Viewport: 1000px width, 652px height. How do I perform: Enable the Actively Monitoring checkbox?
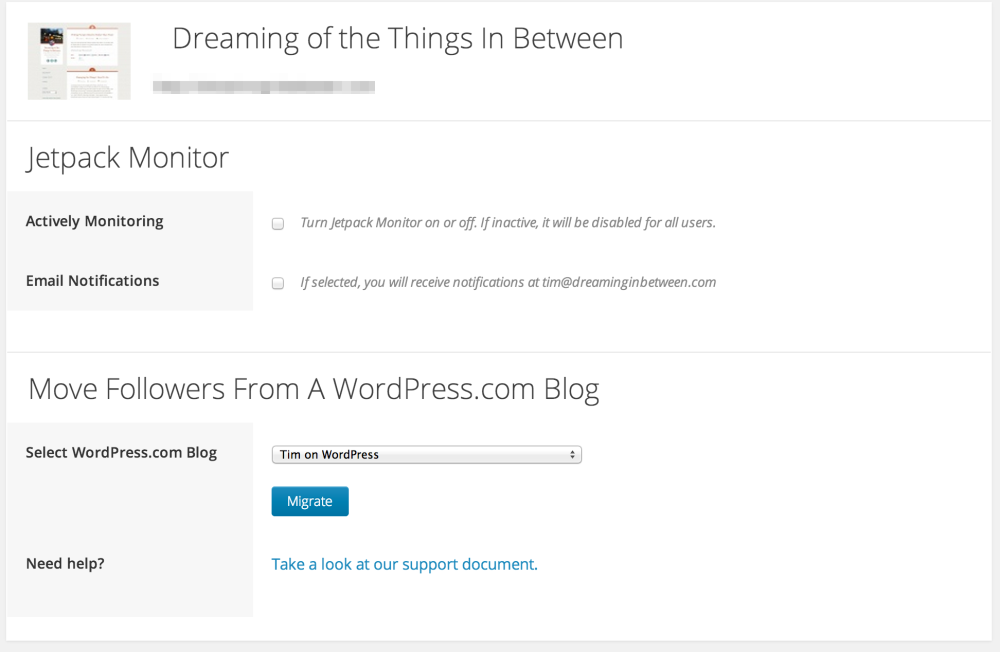click(x=278, y=224)
